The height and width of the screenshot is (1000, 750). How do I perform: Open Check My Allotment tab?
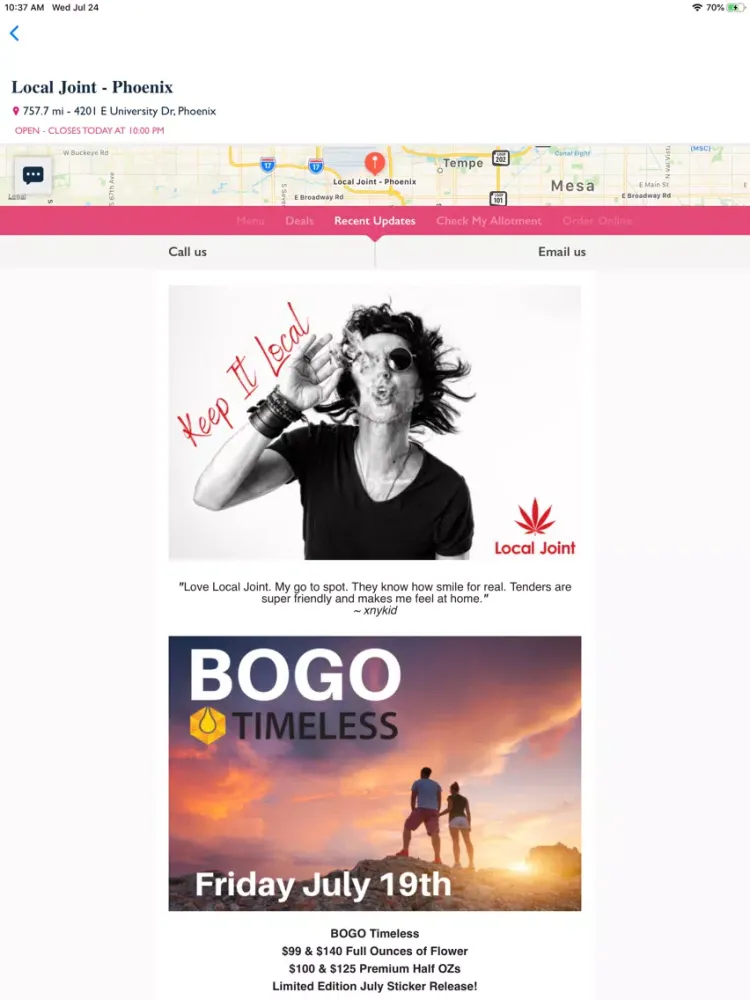(489, 221)
